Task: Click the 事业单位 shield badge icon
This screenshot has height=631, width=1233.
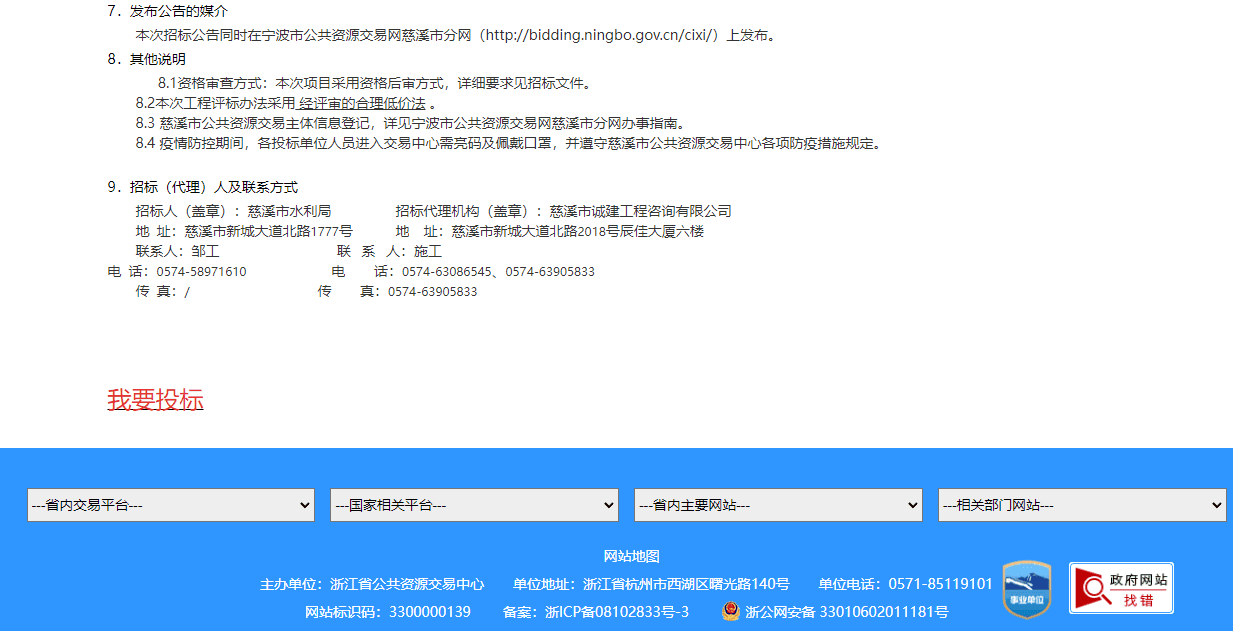Action: 1026,589
